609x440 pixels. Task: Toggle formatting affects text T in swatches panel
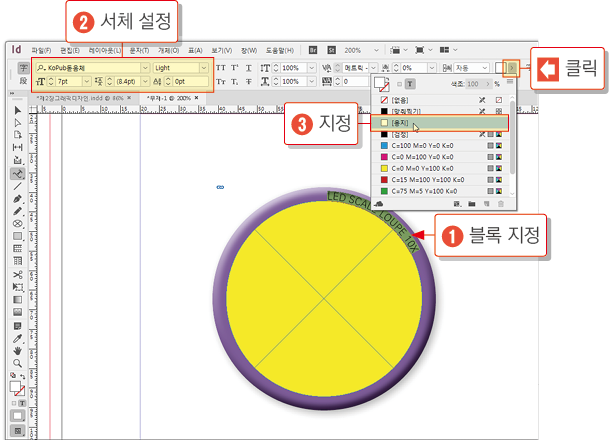(x=410, y=84)
